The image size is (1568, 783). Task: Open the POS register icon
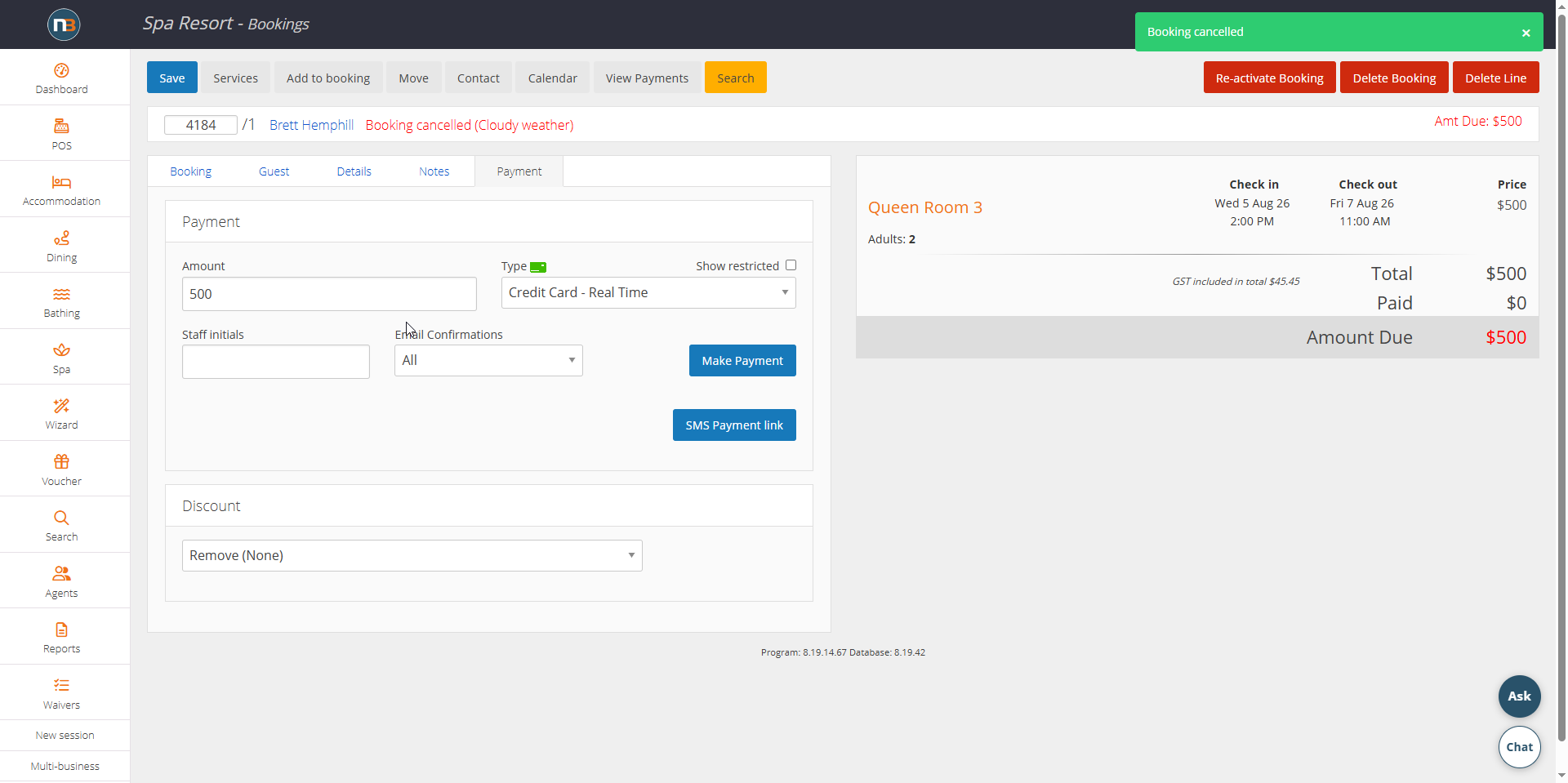click(x=61, y=126)
